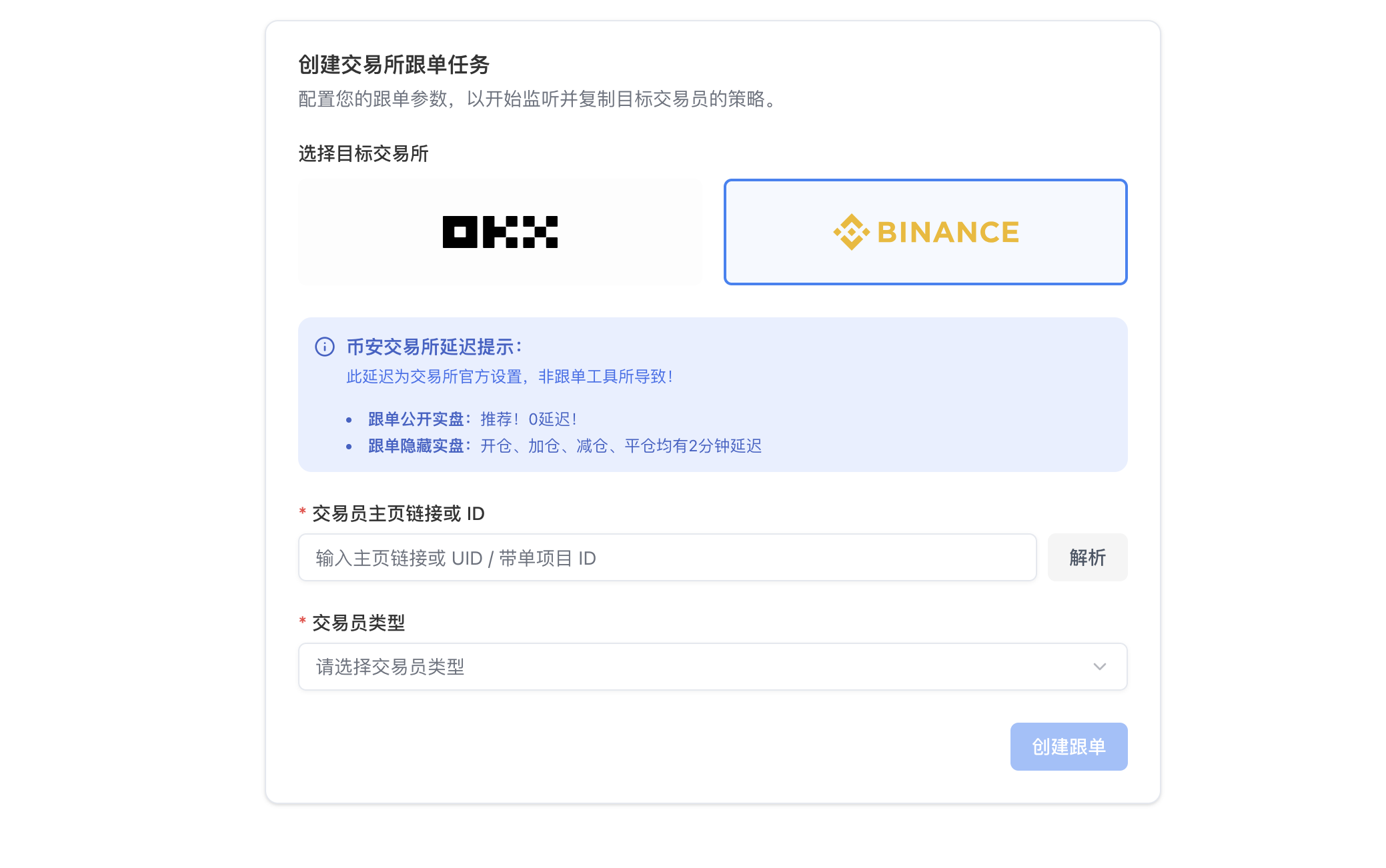The image size is (1386, 868).
Task: Click the info circle icon in delay notice
Action: (x=325, y=347)
